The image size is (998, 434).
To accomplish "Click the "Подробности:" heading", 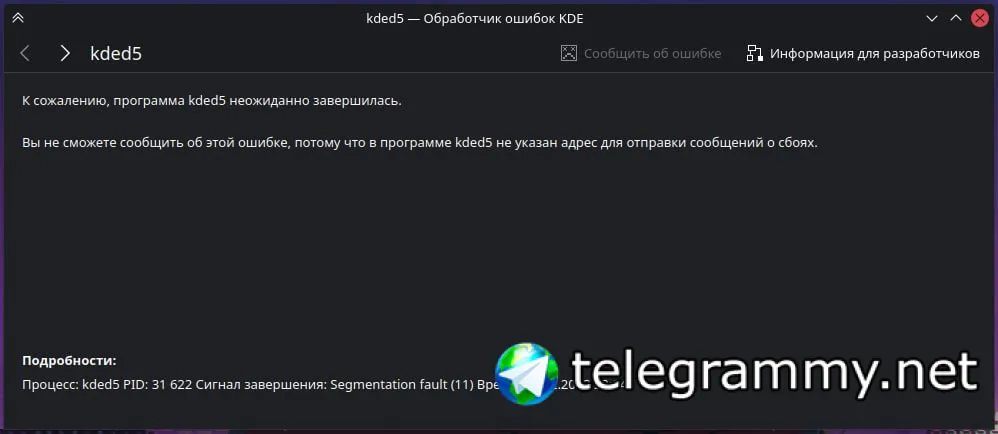I will point(69,361).
